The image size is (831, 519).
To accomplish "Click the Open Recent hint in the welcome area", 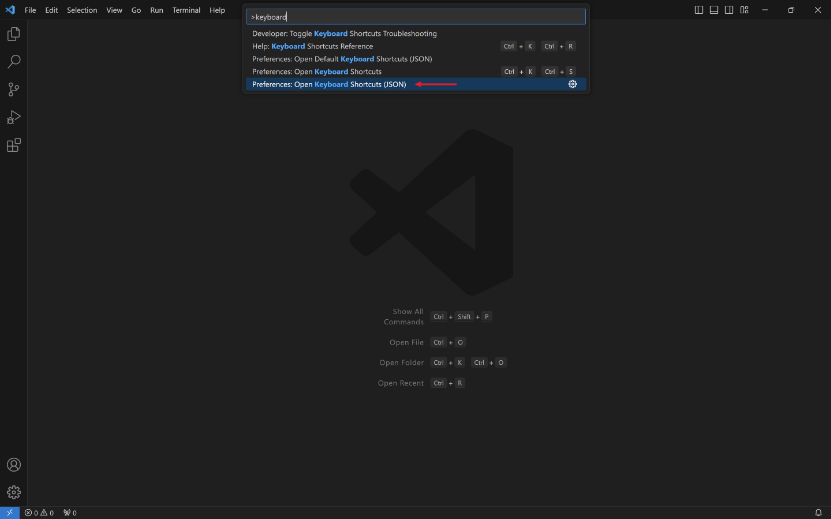I will (x=401, y=383).
